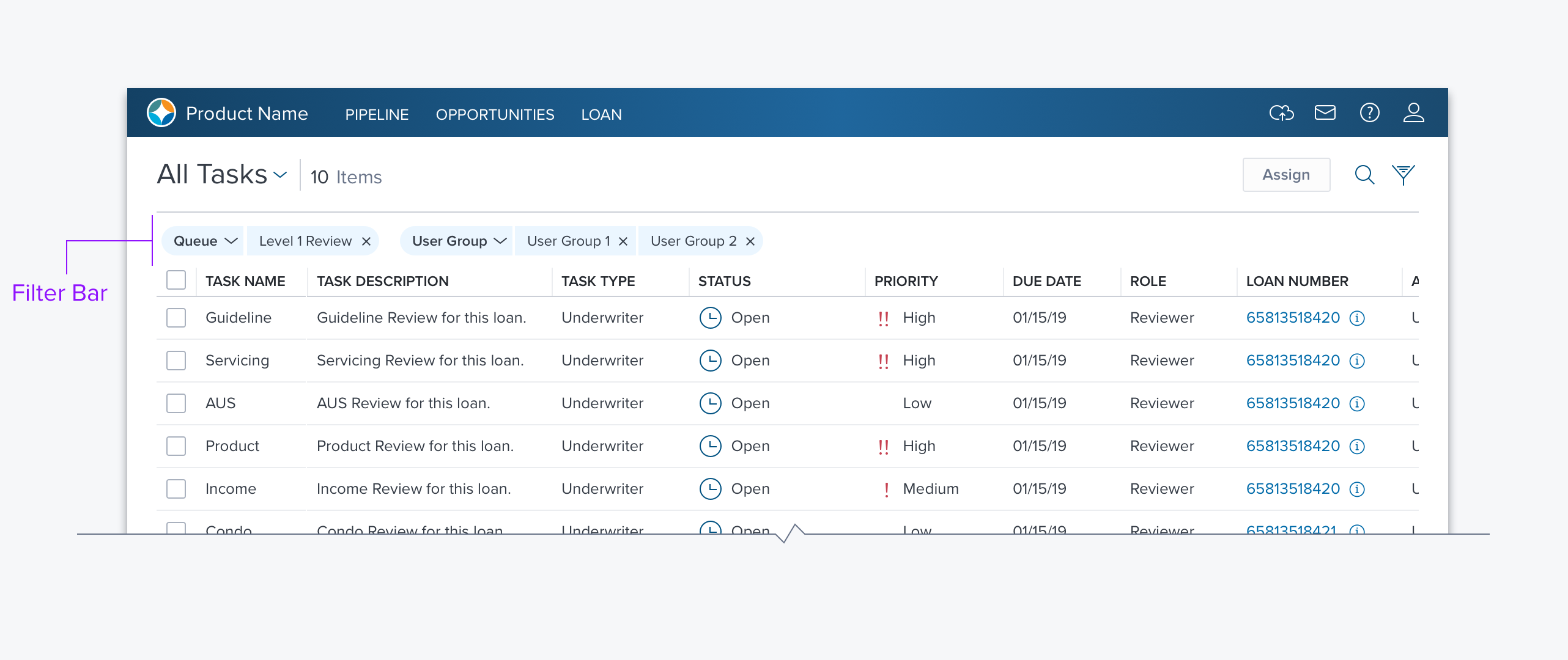Sort by STATUS column header

(725, 281)
